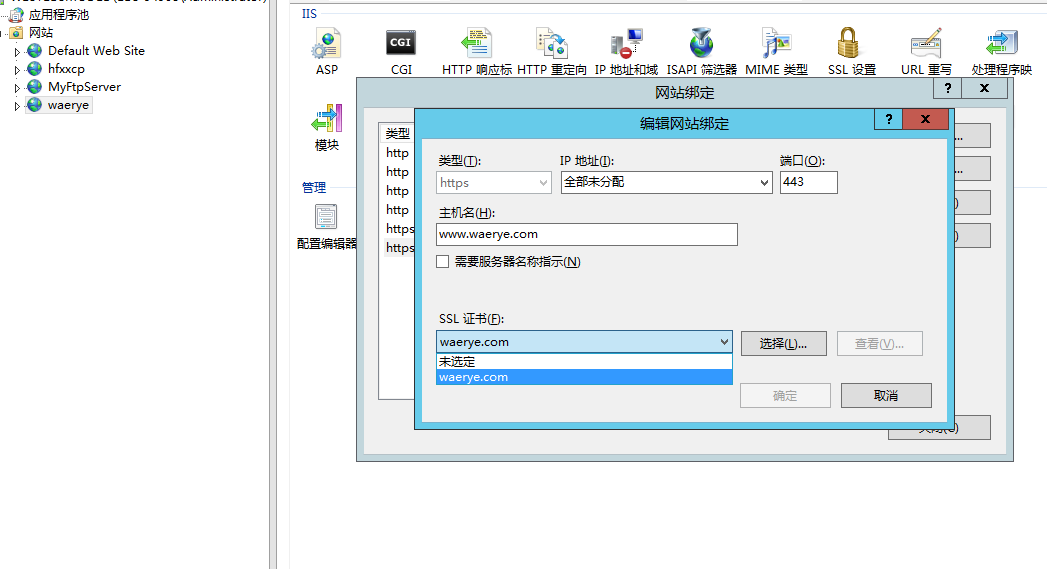Collapse the IIS section heading

309,13
